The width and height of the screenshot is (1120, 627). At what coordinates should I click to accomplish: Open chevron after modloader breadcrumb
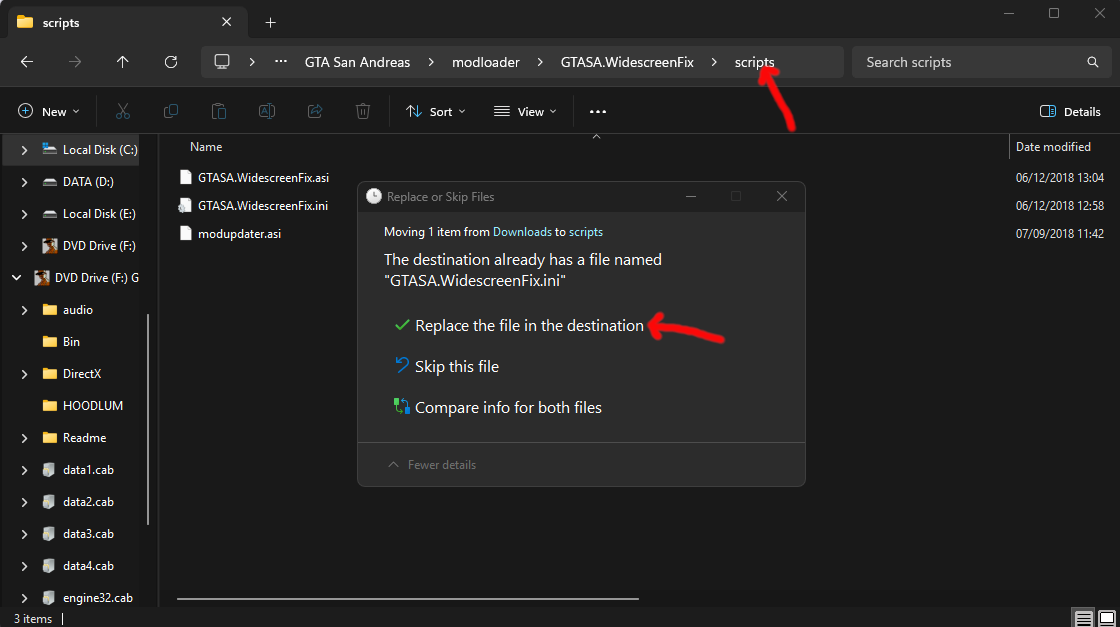[x=540, y=62]
